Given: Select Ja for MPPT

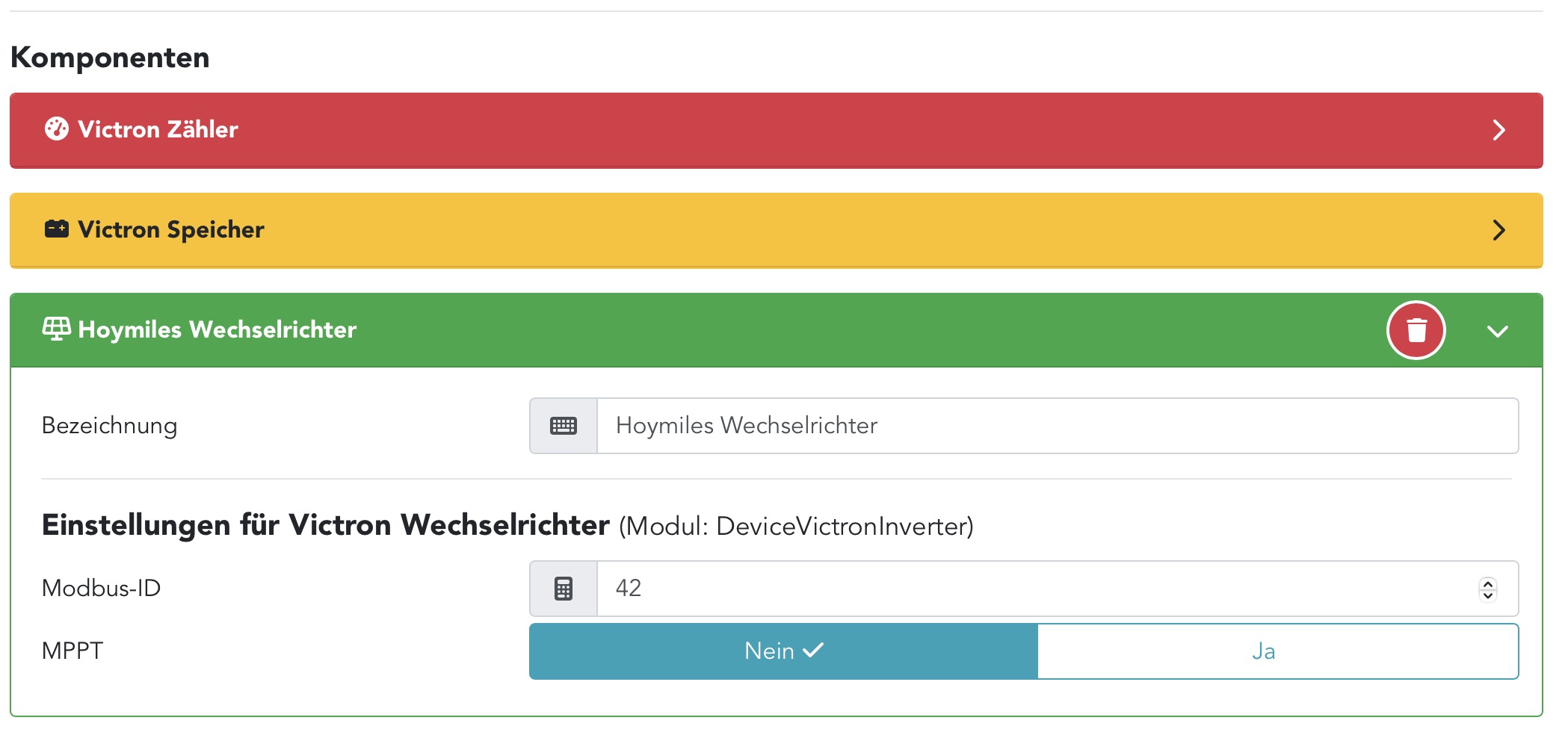Looking at the screenshot, I should tap(1277, 651).
